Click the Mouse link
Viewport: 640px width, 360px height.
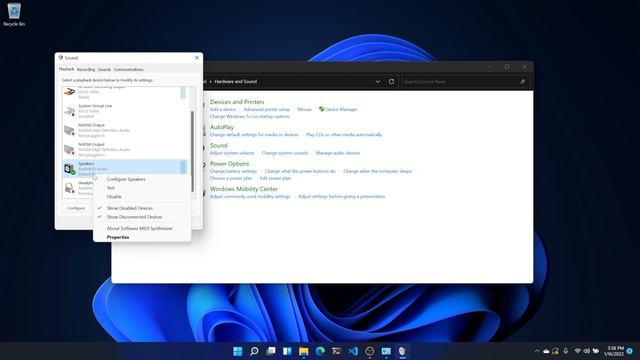[304, 109]
